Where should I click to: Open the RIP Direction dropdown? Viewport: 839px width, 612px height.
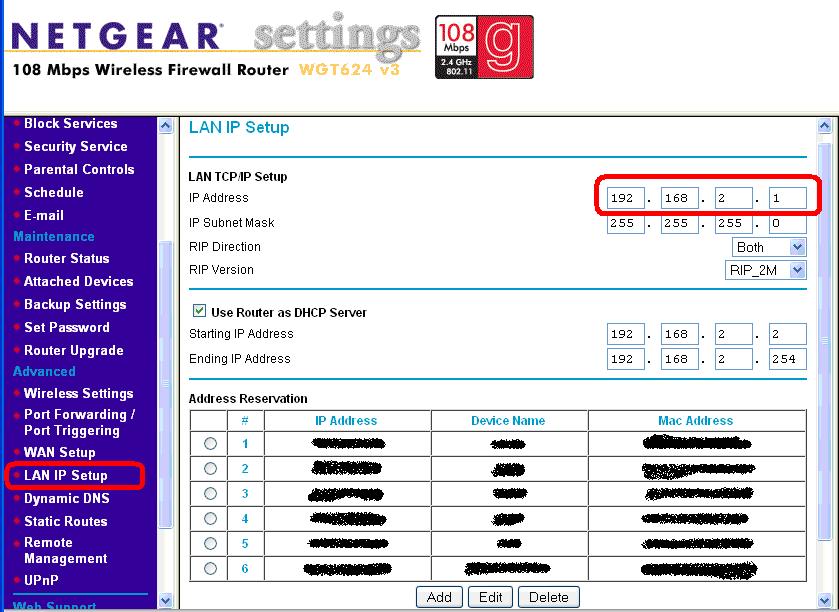tap(768, 247)
